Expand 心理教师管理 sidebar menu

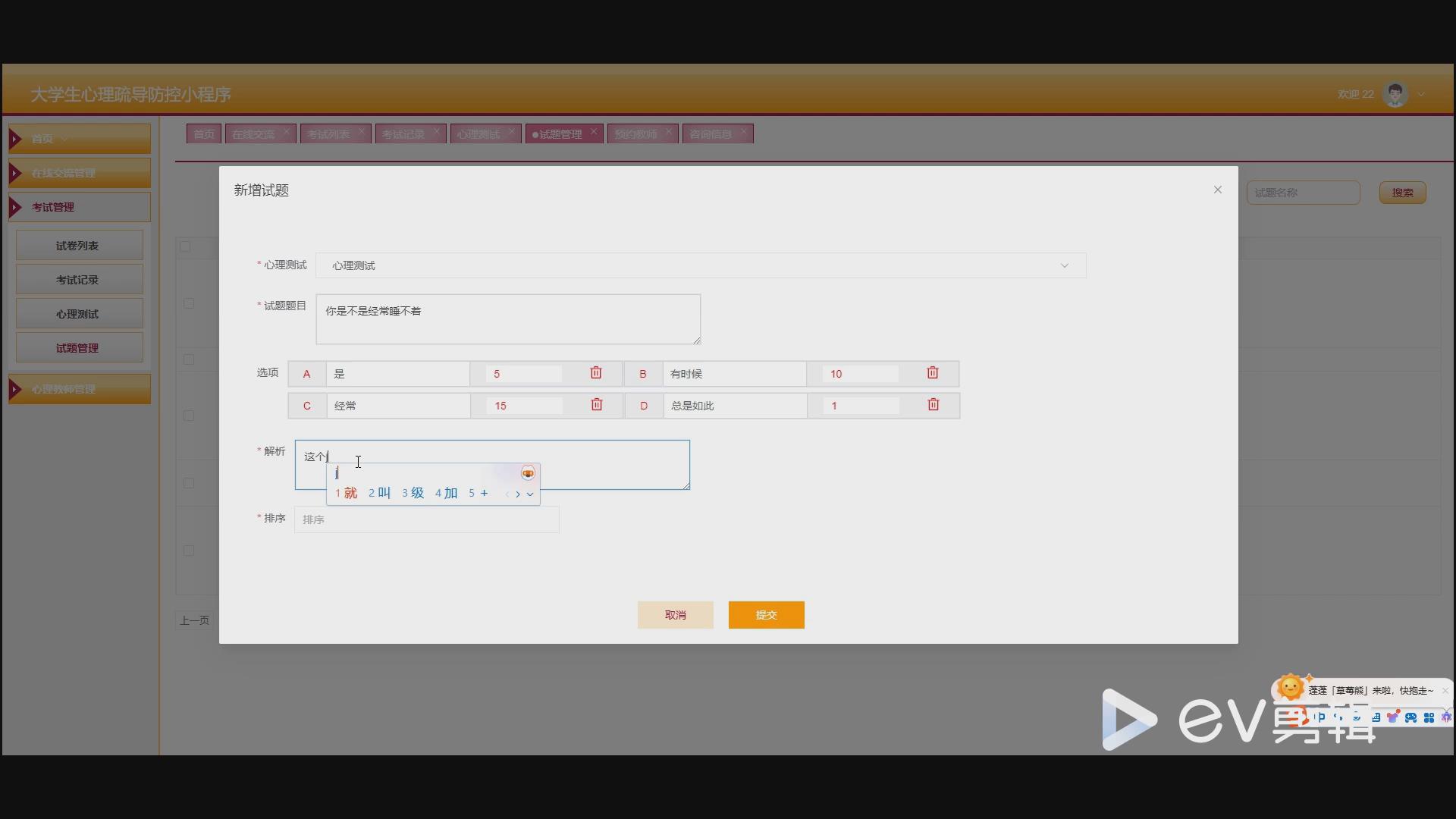pyautogui.click(x=80, y=389)
